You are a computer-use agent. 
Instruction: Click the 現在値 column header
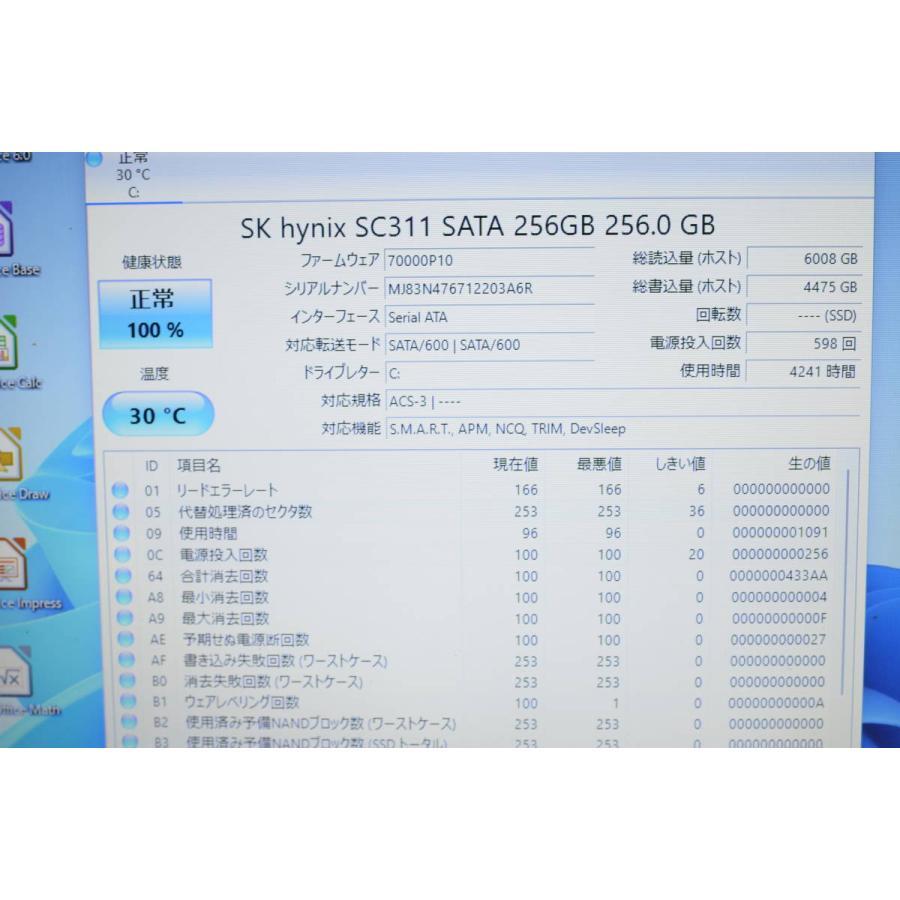(515, 464)
